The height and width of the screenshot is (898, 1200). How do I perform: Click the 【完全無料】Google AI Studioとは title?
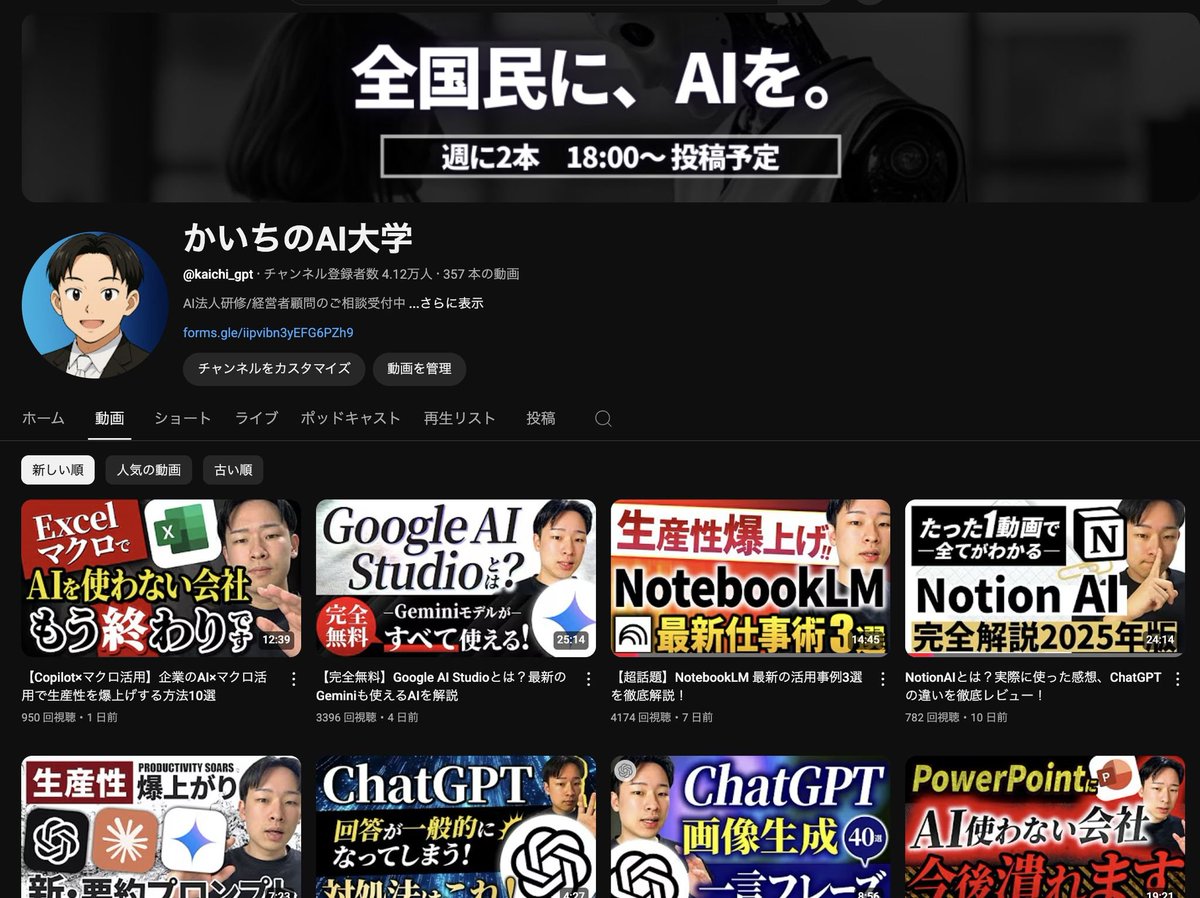[441, 686]
